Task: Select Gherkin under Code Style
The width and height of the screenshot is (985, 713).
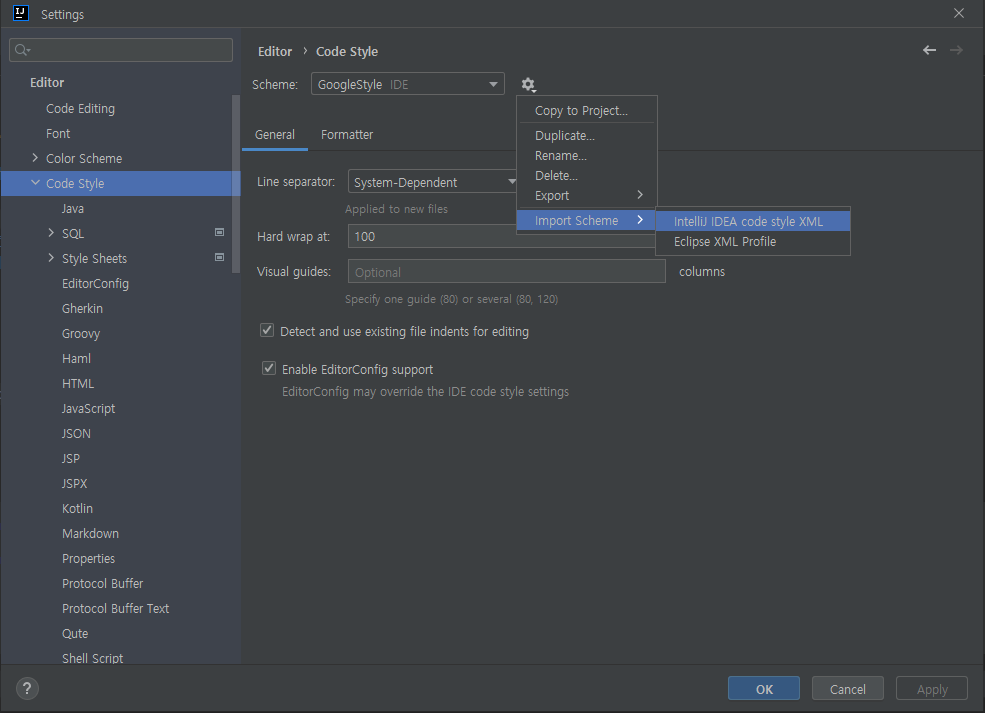Action: 82,308
